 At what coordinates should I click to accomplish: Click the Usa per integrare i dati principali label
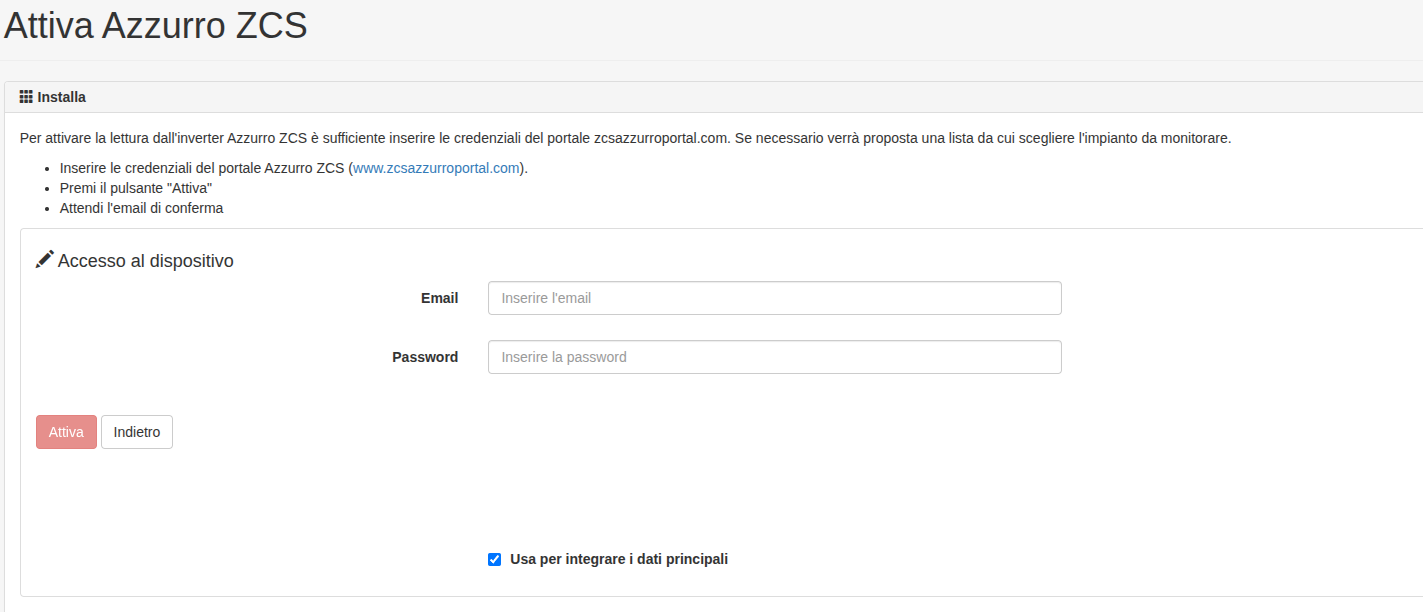click(619, 559)
